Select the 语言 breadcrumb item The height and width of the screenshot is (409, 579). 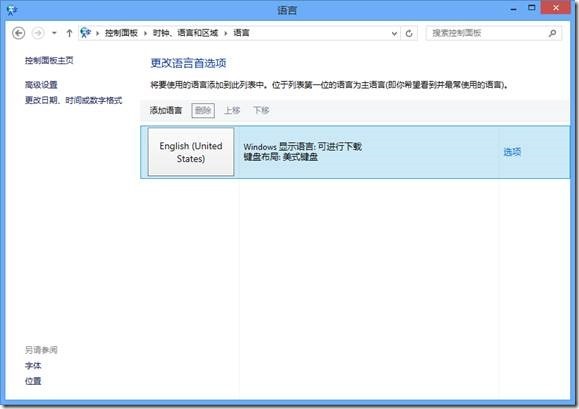[241, 33]
